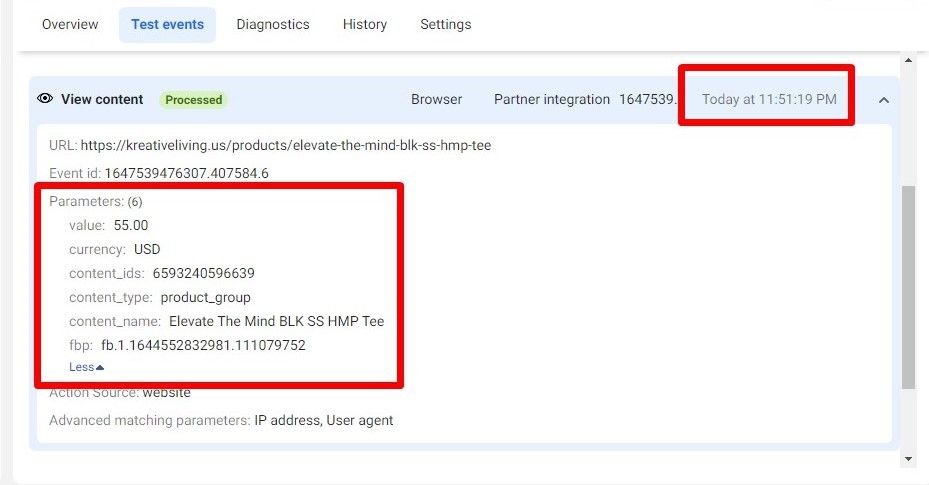
Task: Click the currency USD parameter
Action: (147, 249)
